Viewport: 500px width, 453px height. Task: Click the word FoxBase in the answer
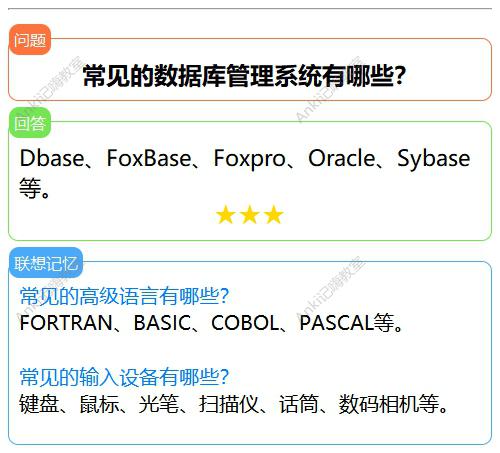point(149,158)
